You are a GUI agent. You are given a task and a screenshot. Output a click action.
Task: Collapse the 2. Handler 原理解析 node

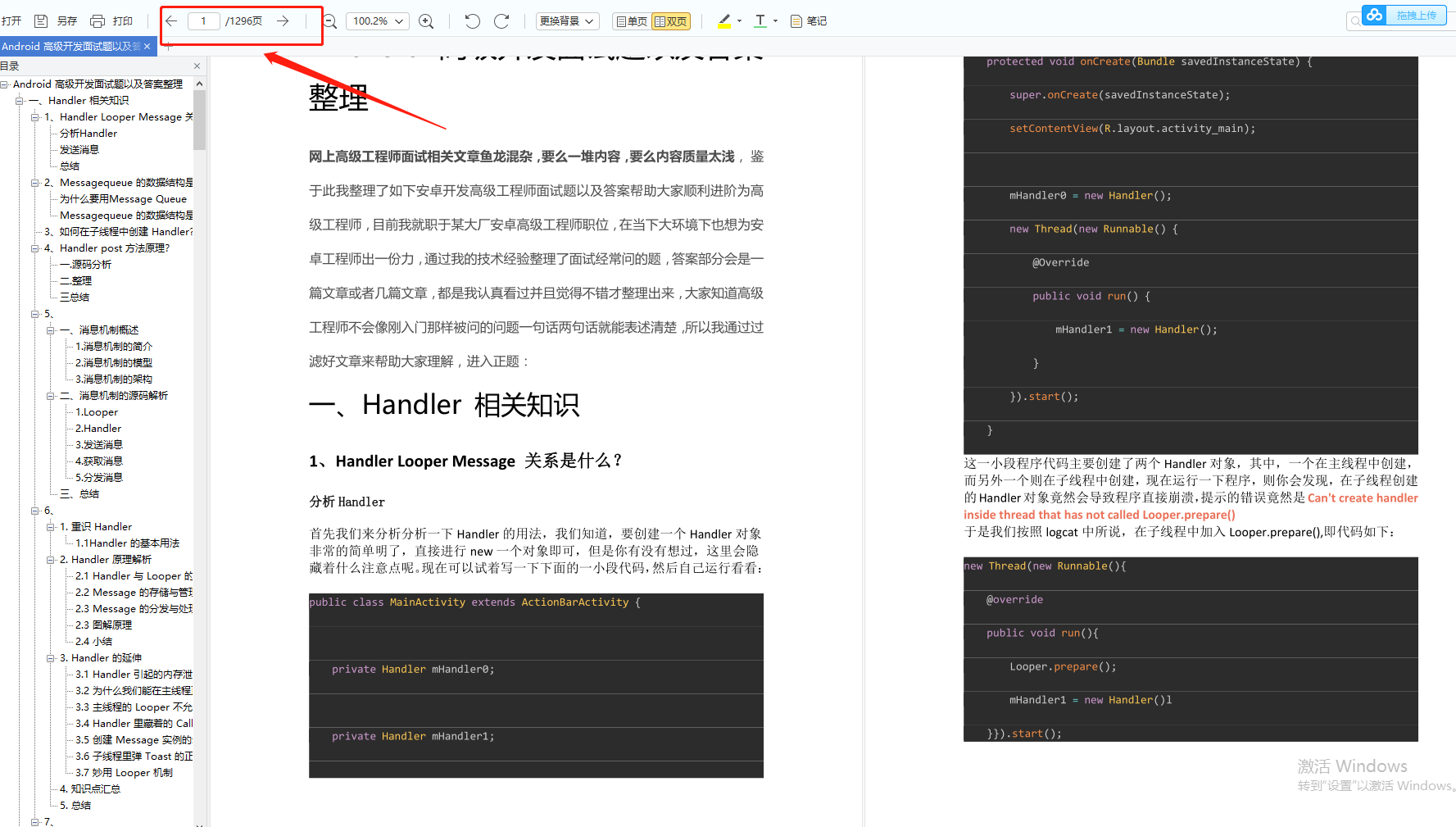coord(50,560)
